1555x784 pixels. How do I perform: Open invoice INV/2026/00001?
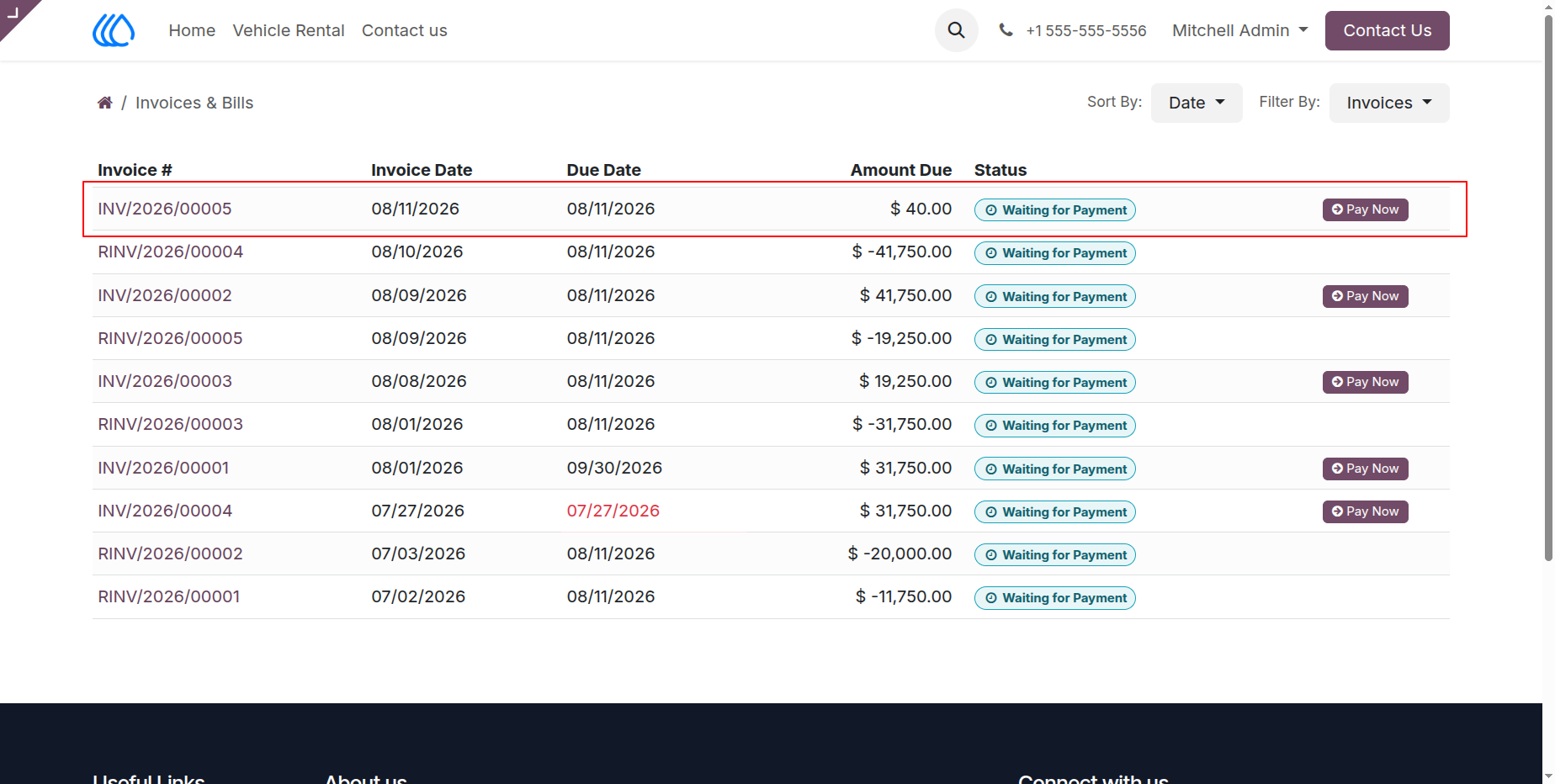(x=163, y=468)
